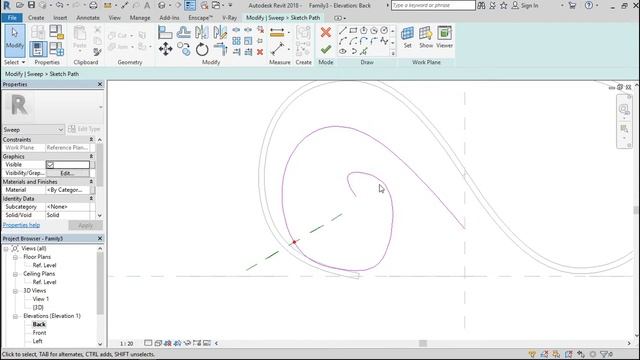Click the Rotate tool icon

click(x=202, y=49)
